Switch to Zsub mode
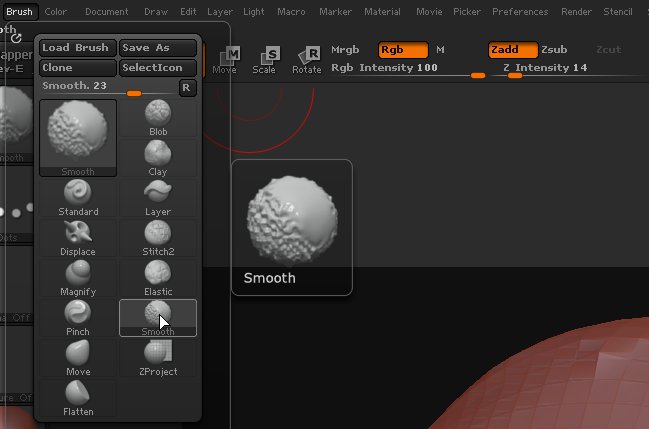649x429 pixels. tap(554, 49)
